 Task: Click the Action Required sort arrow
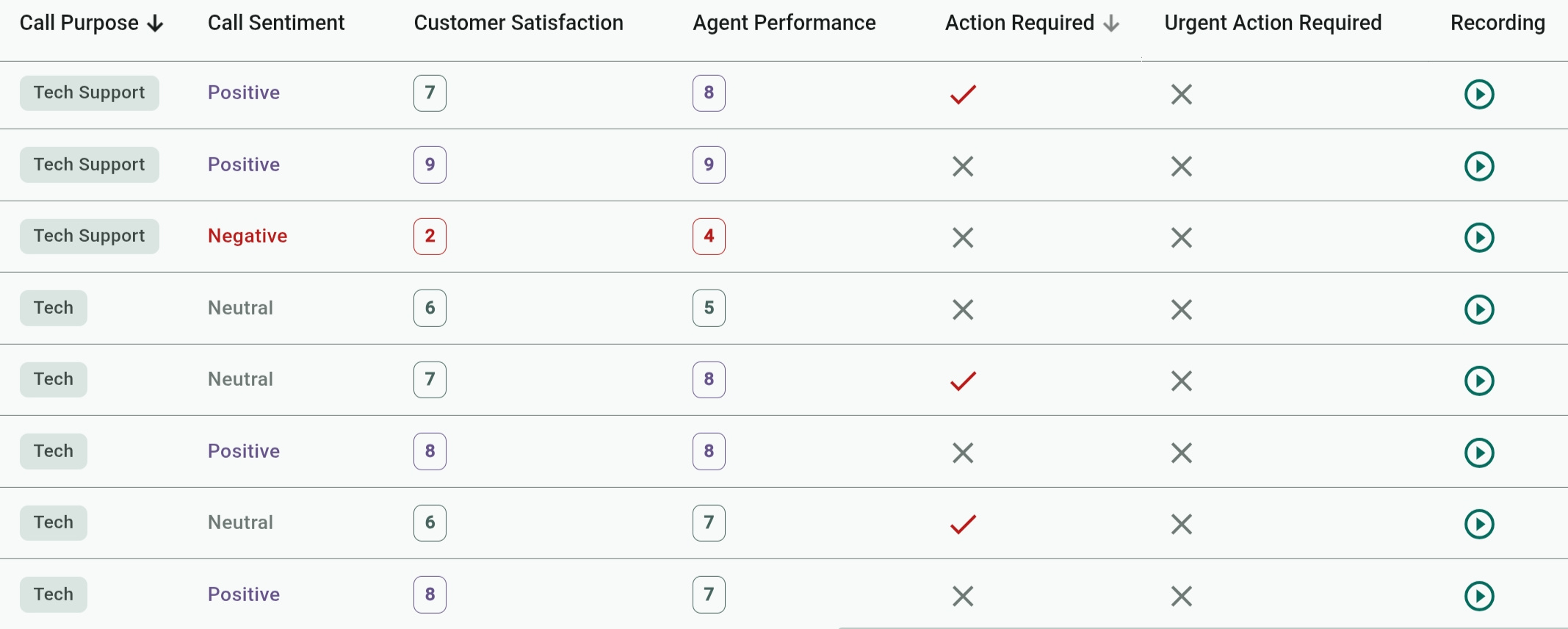pyautogui.click(x=1111, y=24)
